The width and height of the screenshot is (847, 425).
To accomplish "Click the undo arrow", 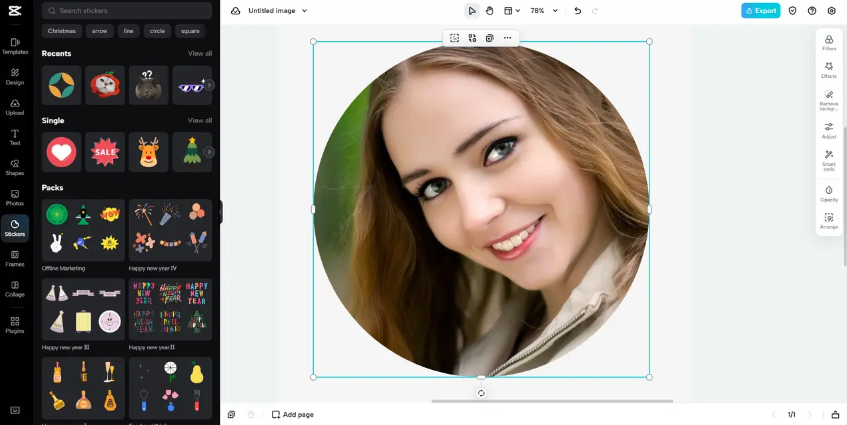I will coord(577,11).
